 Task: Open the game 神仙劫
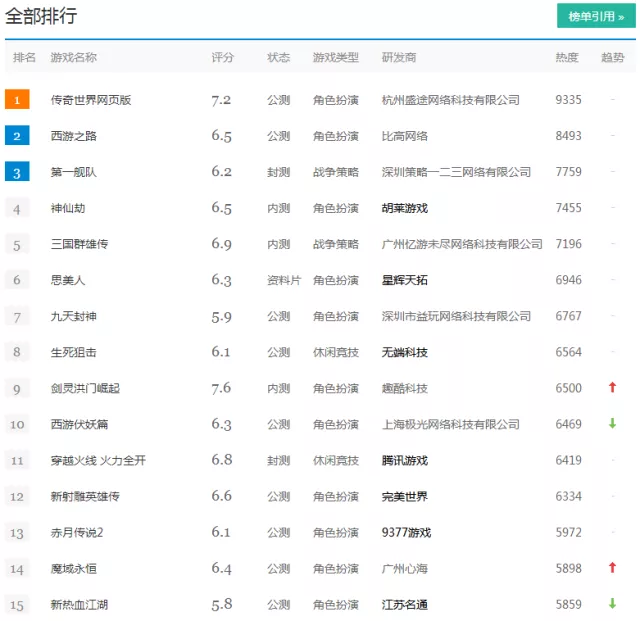click(x=68, y=208)
